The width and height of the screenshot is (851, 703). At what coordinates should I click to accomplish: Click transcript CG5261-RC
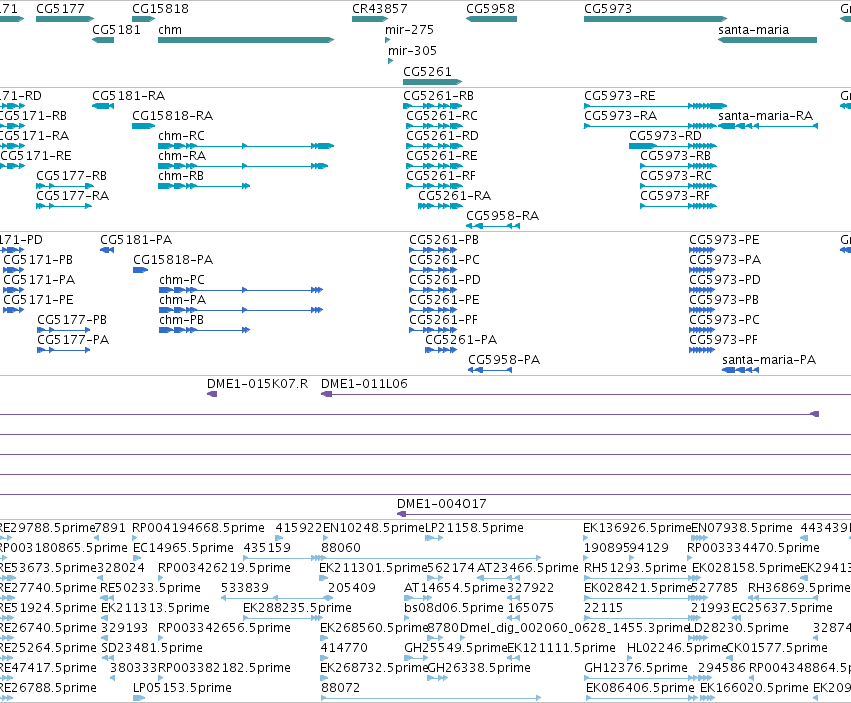pyautogui.click(x=434, y=126)
